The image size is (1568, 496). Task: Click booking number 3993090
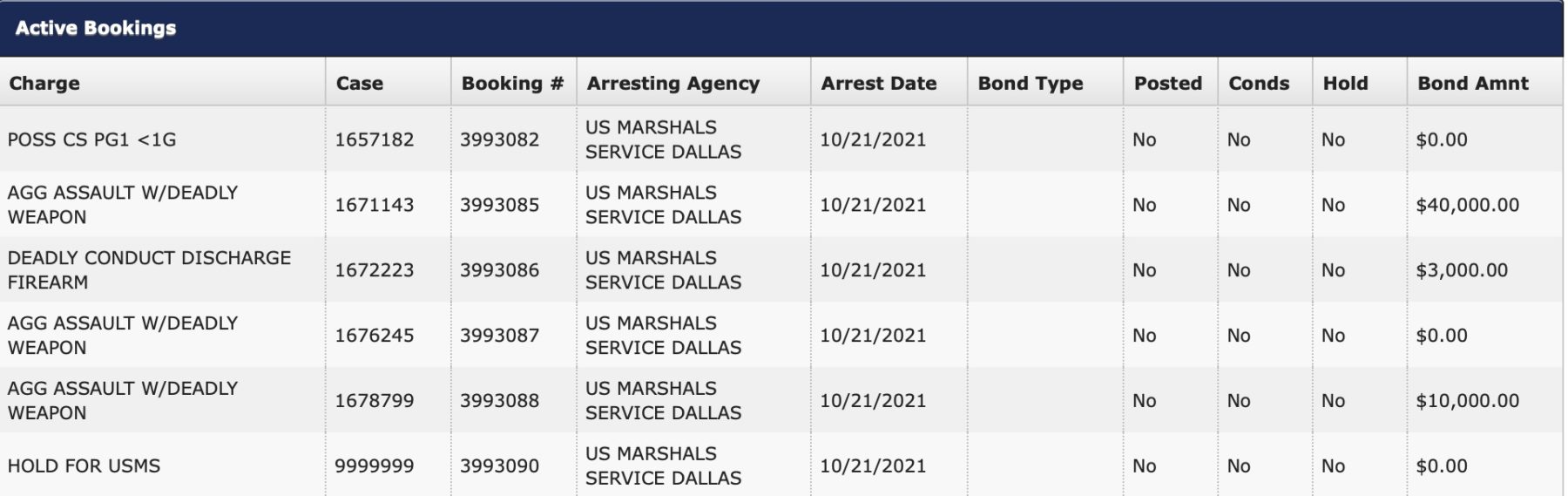click(x=499, y=466)
